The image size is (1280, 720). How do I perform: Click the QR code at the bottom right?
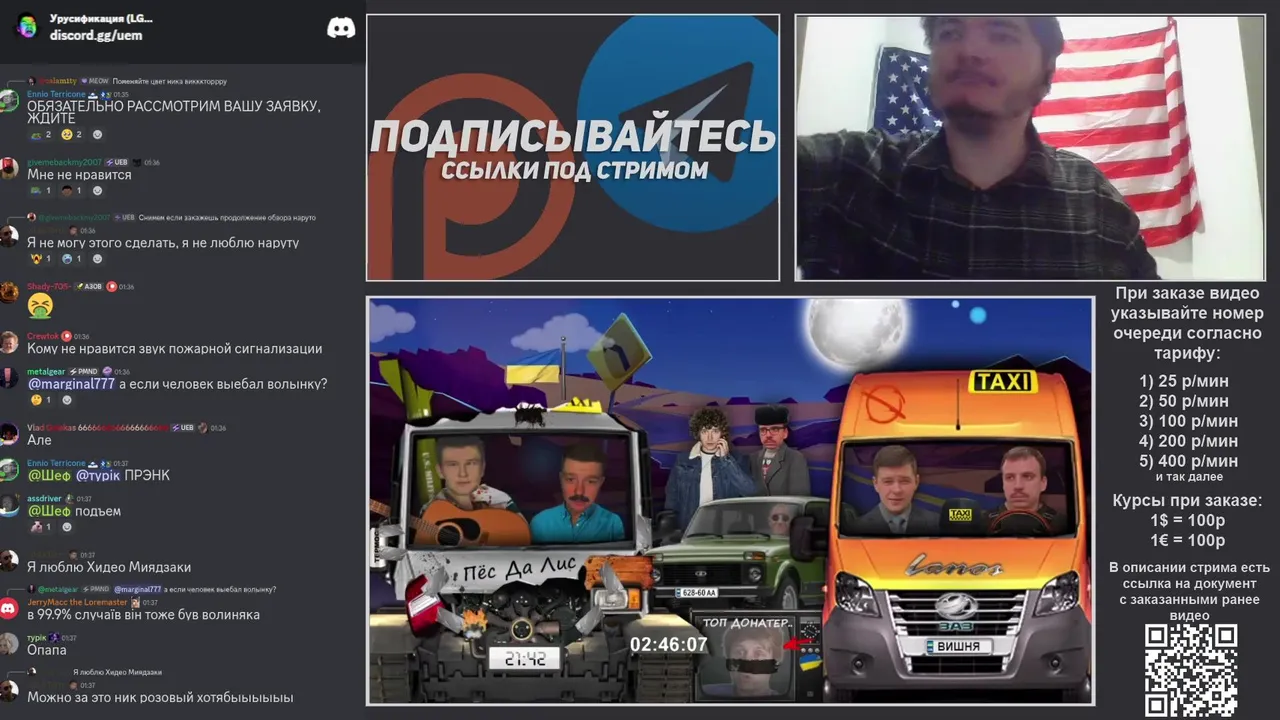[1191, 671]
